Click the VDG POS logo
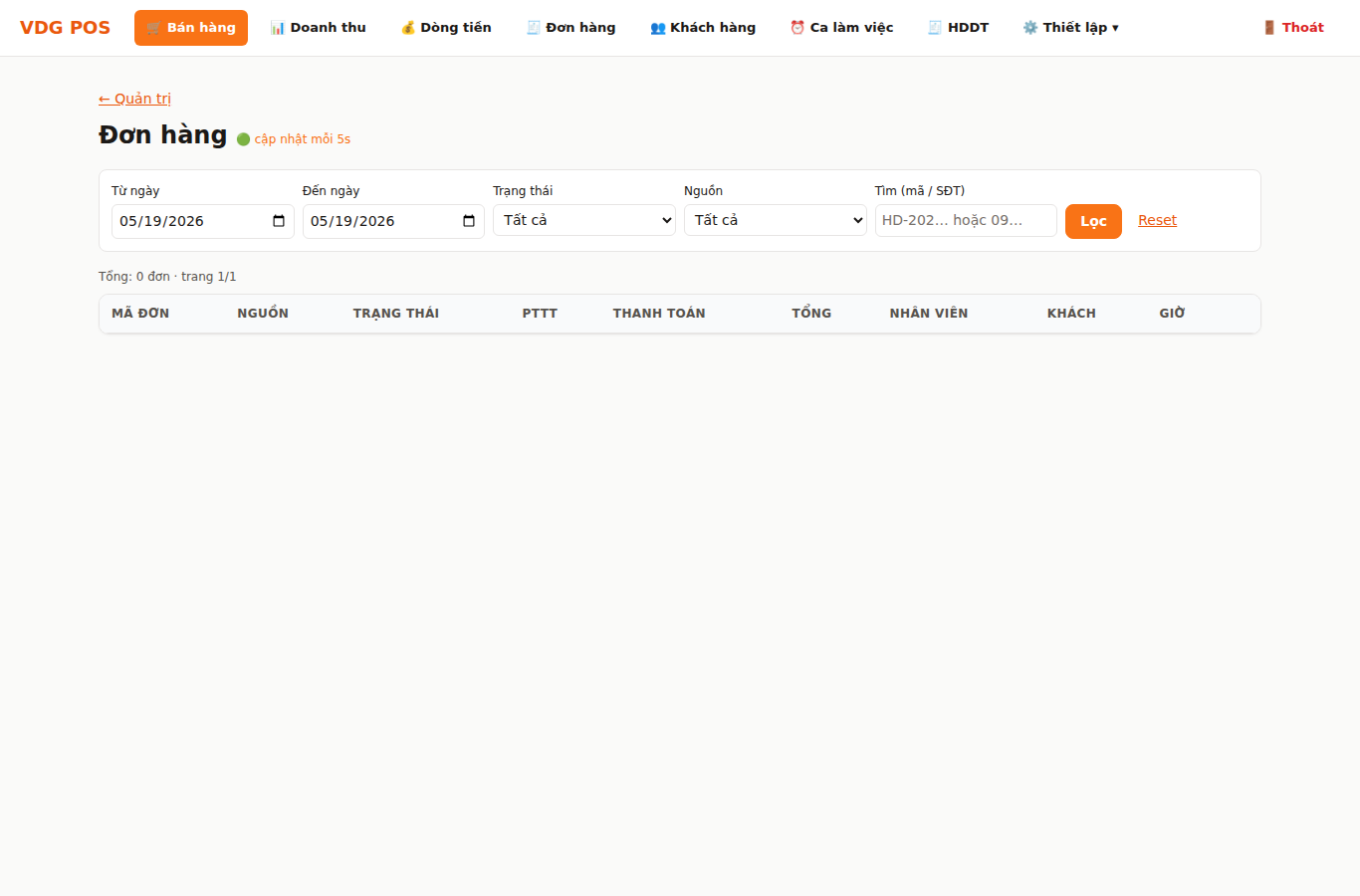1360x896 pixels. 65,28
